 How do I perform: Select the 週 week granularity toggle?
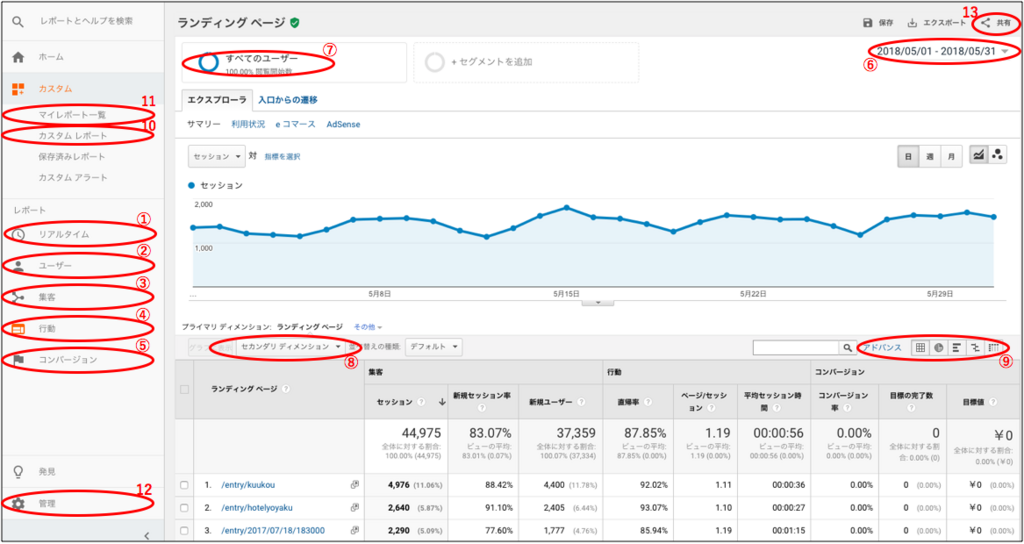(x=929, y=156)
